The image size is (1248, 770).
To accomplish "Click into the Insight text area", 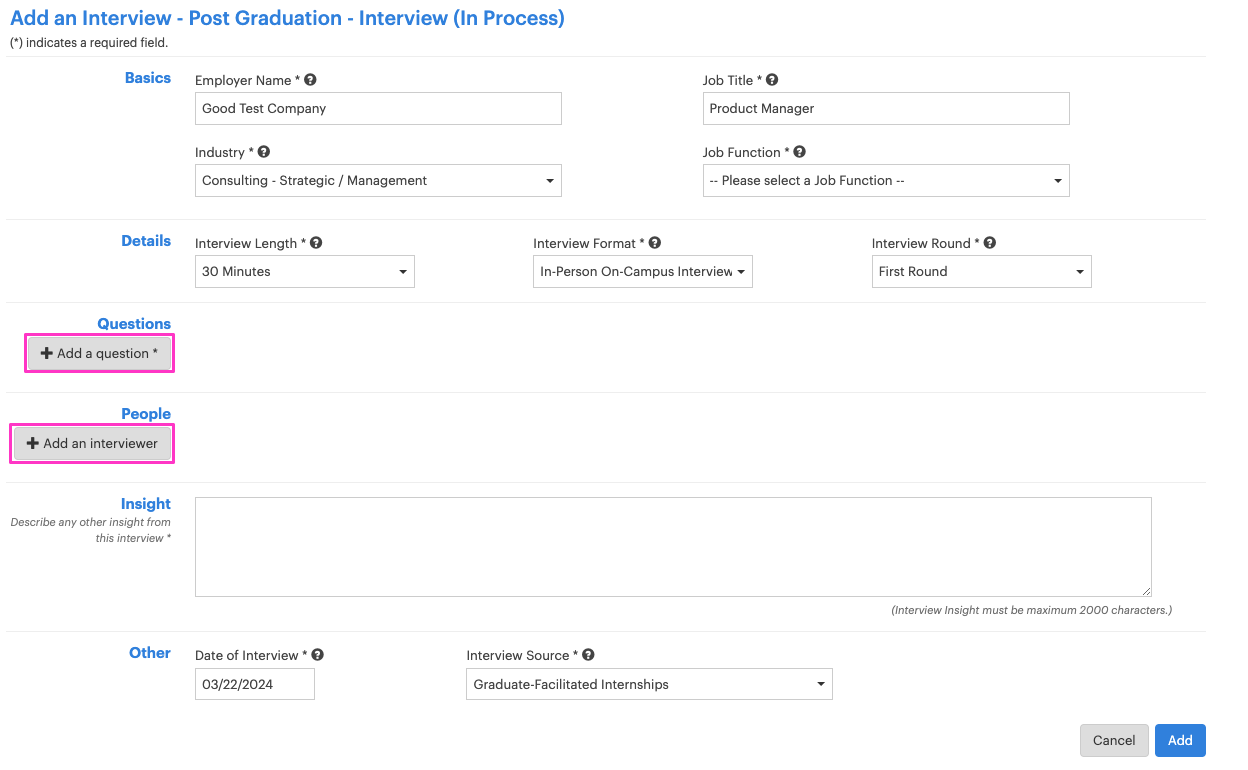I will [x=672, y=547].
